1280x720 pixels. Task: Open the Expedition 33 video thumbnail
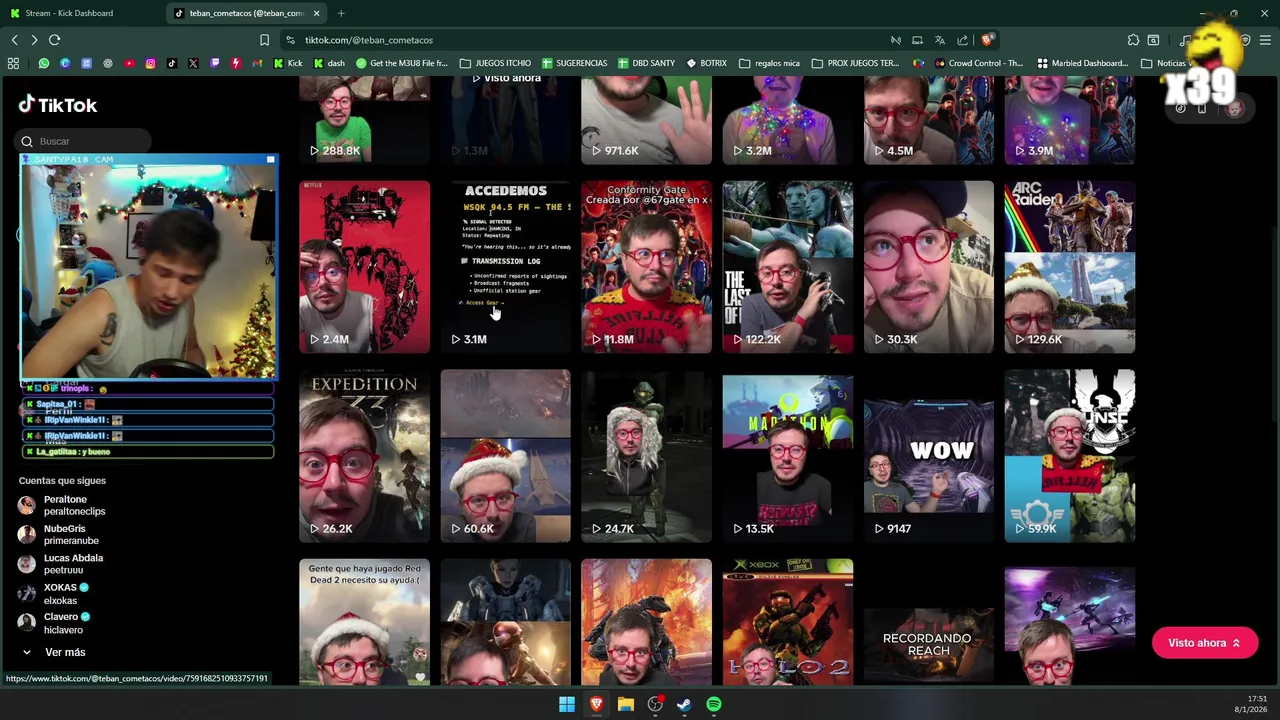coord(364,456)
